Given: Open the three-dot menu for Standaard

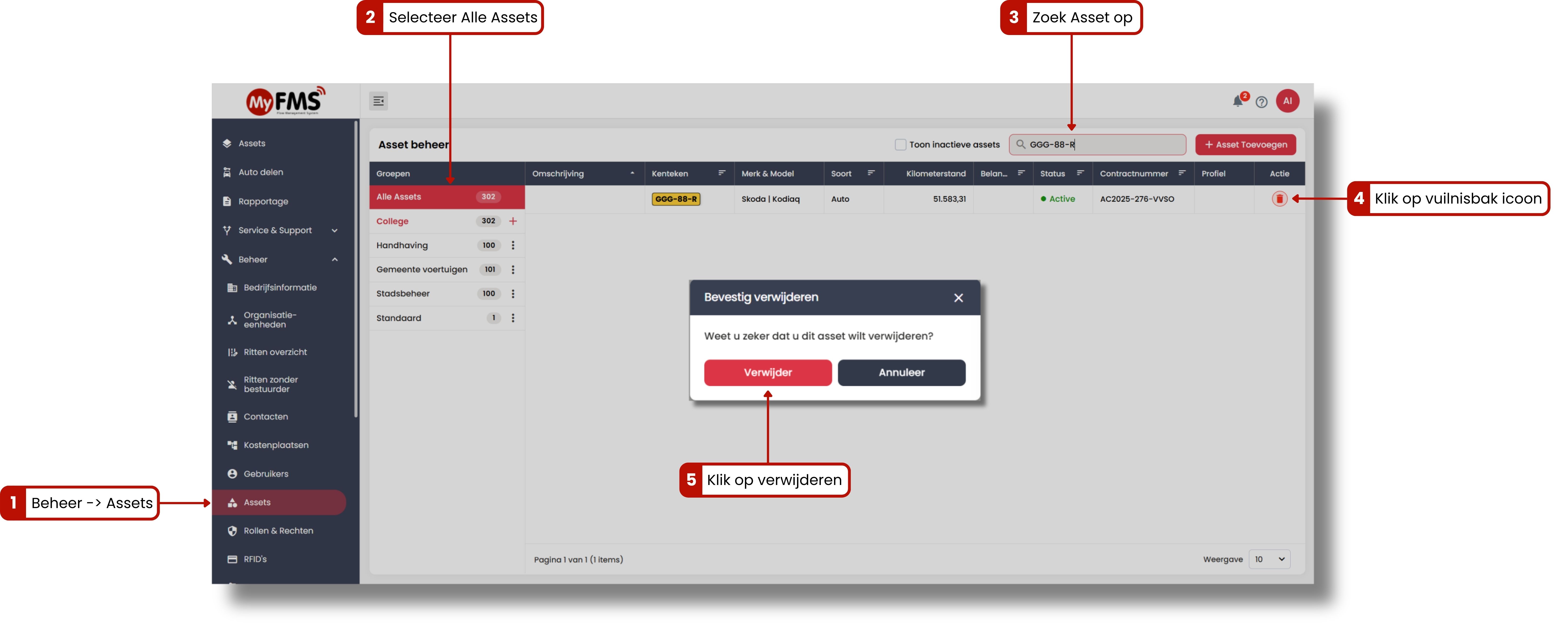Looking at the screenshot, I should (x=513, y=318).
